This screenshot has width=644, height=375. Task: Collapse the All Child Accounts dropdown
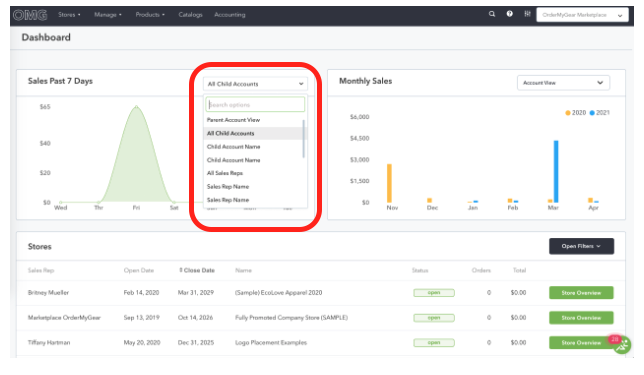[255, 84]
